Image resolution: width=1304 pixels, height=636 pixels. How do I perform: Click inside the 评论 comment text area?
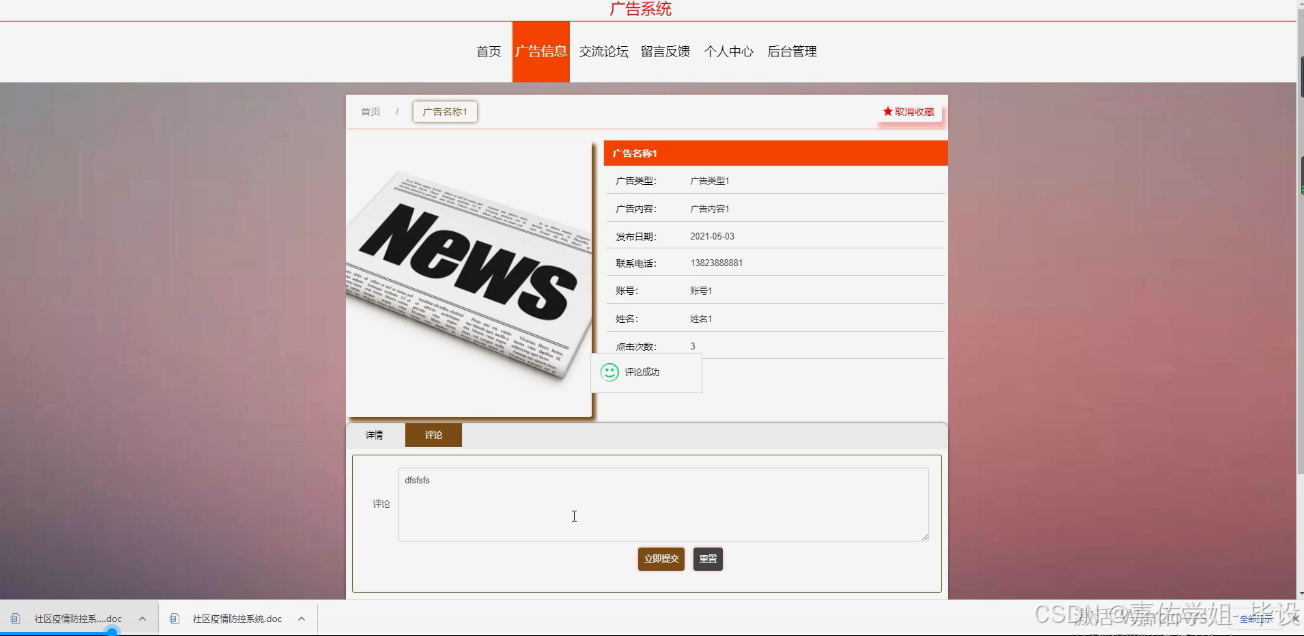pyautogui.click(x=663, y=503)
